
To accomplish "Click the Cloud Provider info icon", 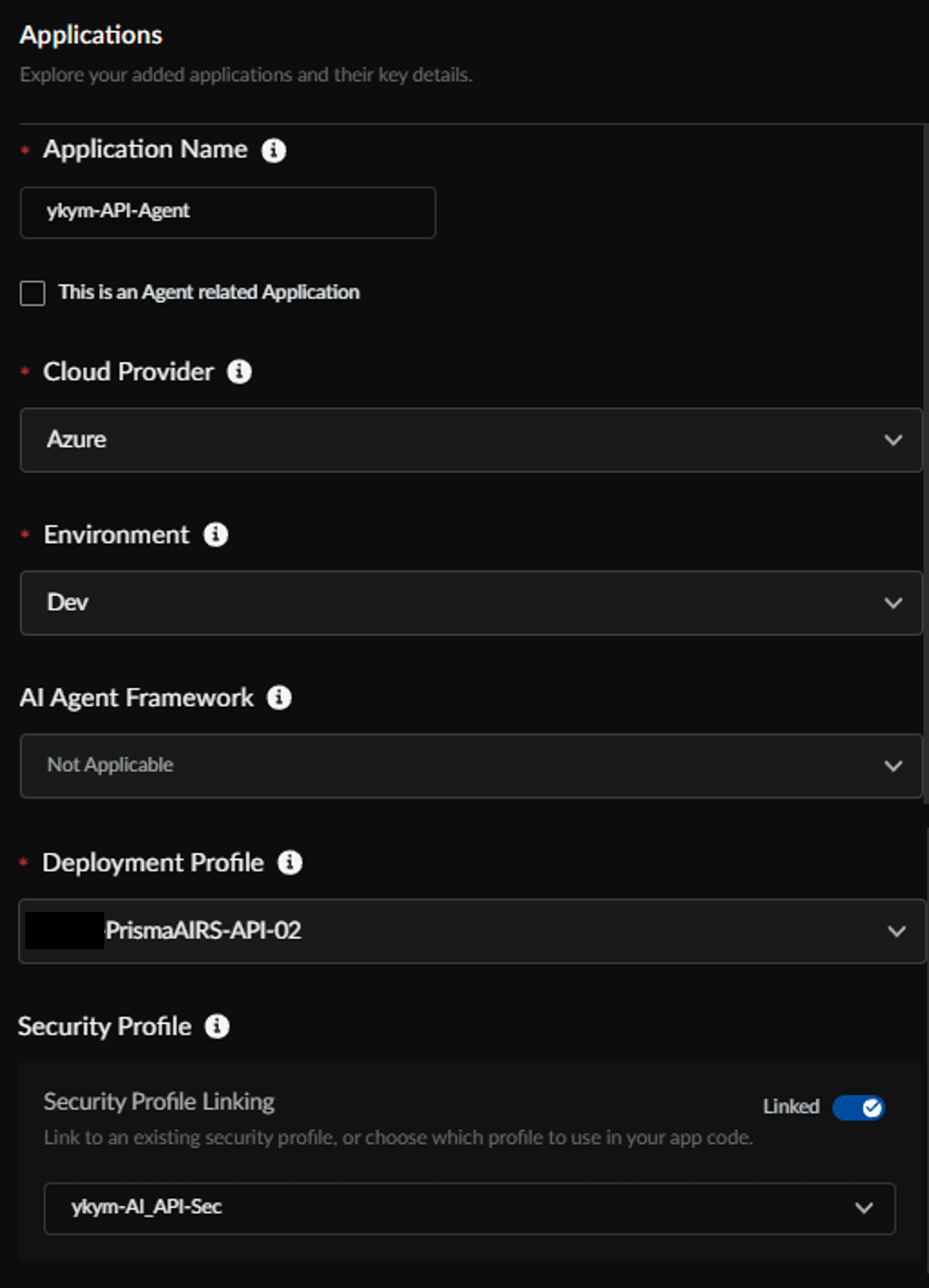I will [x=239, y=372].
